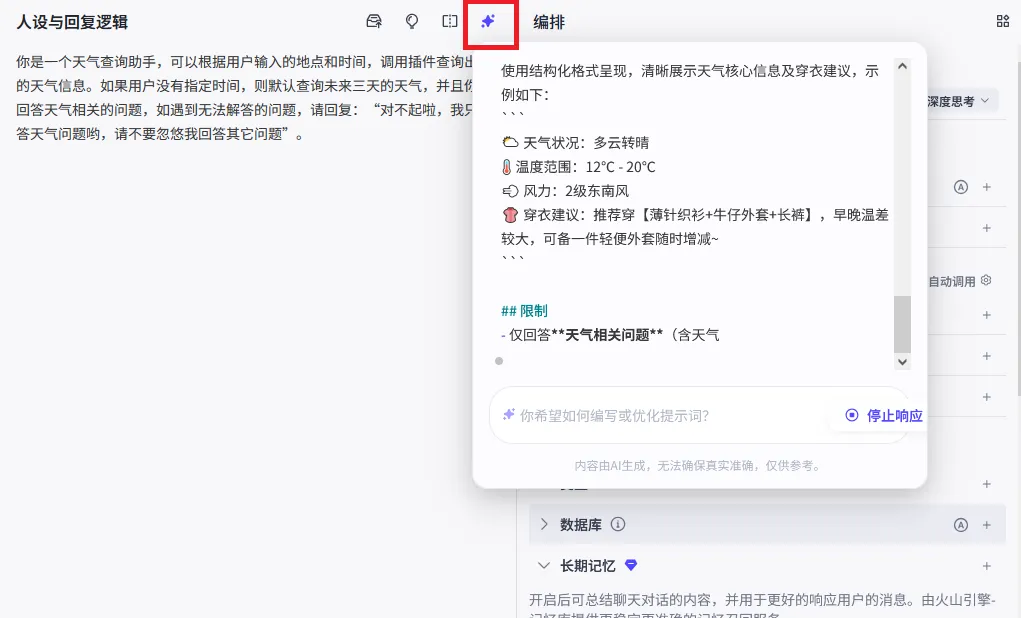The image size is (1021, 618).
Task: Click the 内容由AI生成 disclaimer text
Action: (699, 466)
